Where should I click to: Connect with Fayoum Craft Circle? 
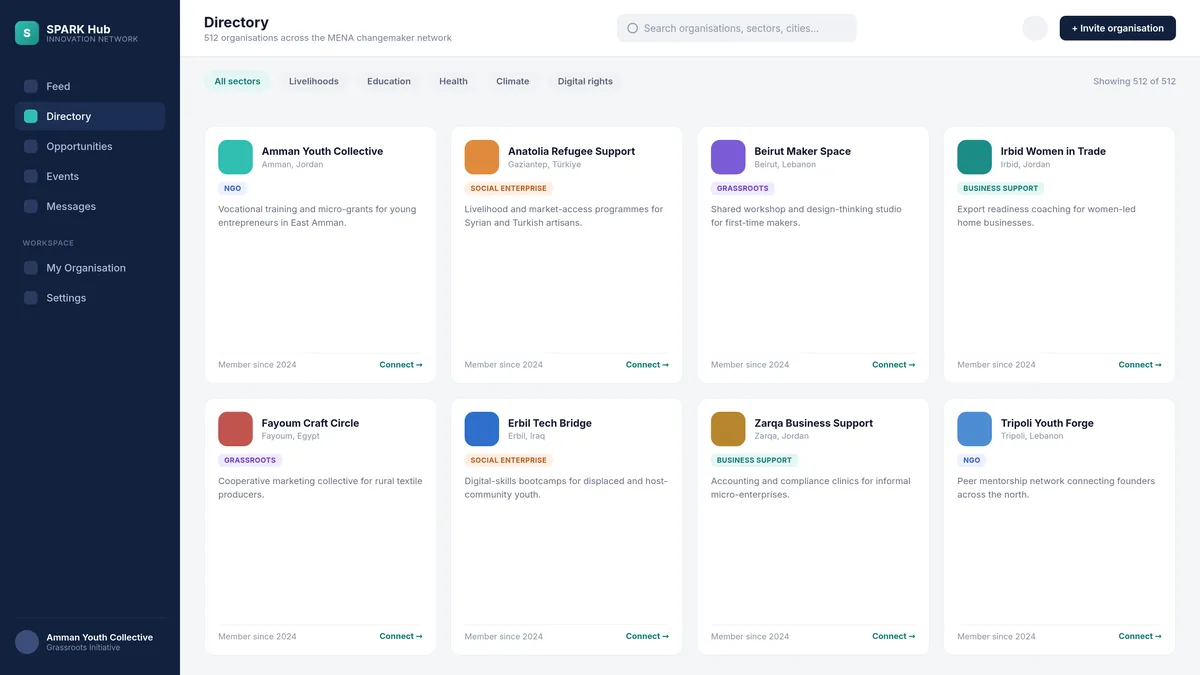[401, 636]
